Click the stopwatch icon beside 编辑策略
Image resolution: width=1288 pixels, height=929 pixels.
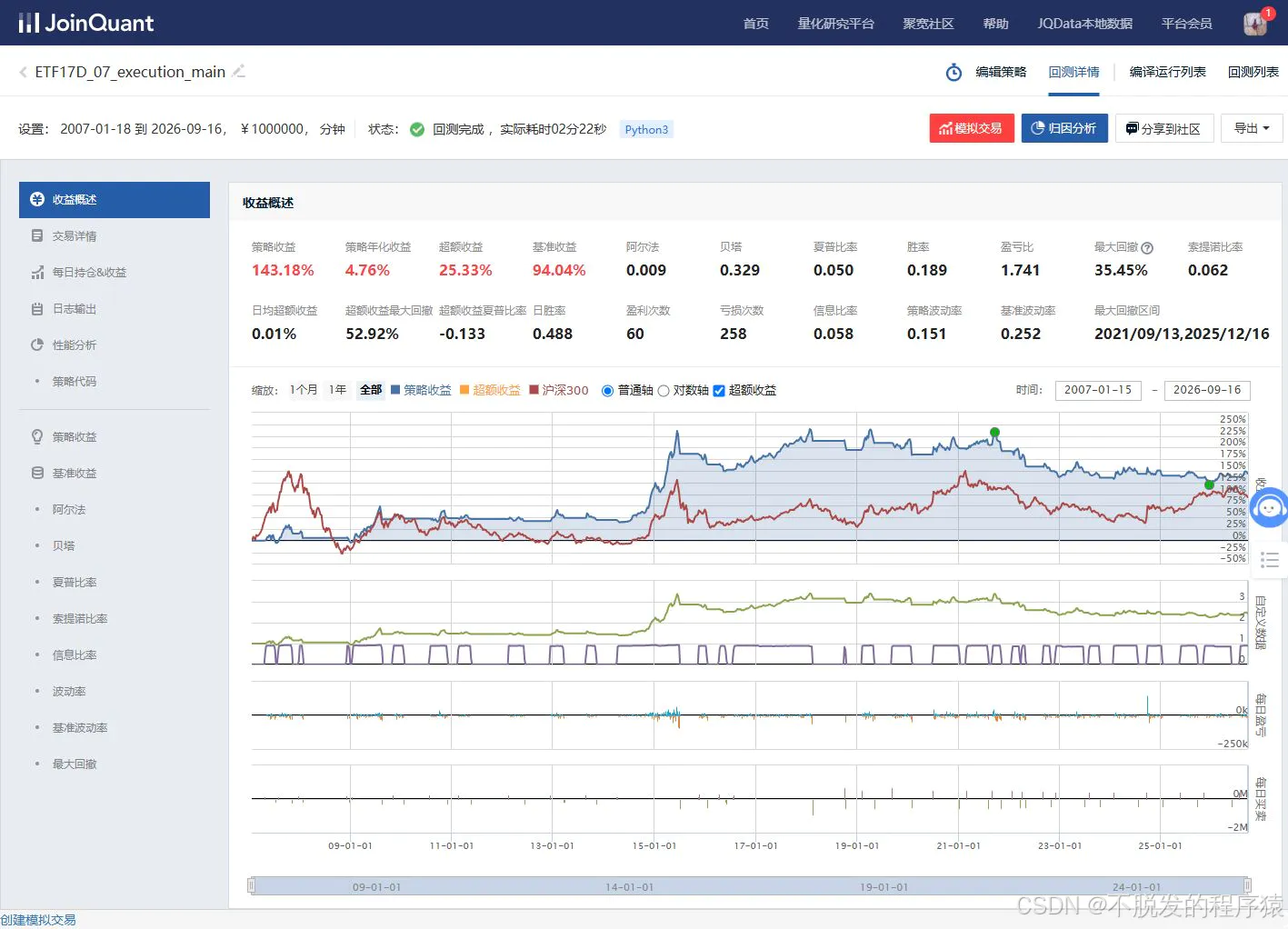954,72
